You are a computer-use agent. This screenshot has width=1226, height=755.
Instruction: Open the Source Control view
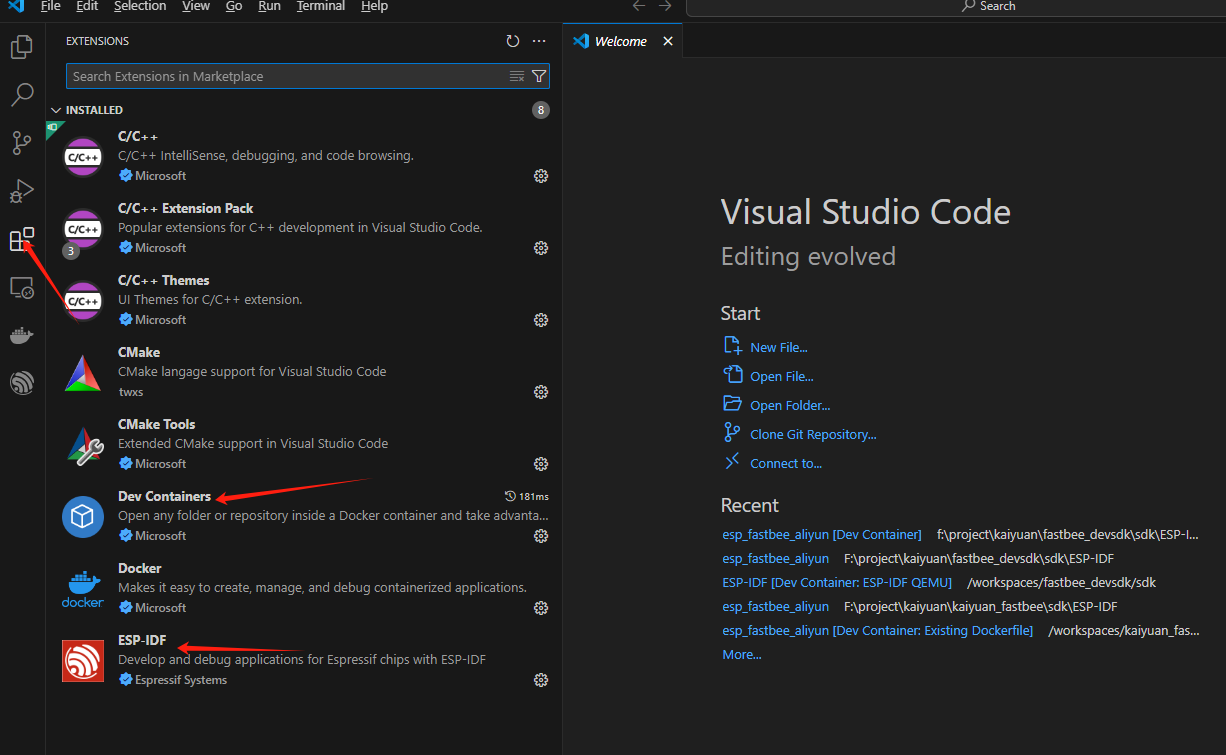pos(22,143)
